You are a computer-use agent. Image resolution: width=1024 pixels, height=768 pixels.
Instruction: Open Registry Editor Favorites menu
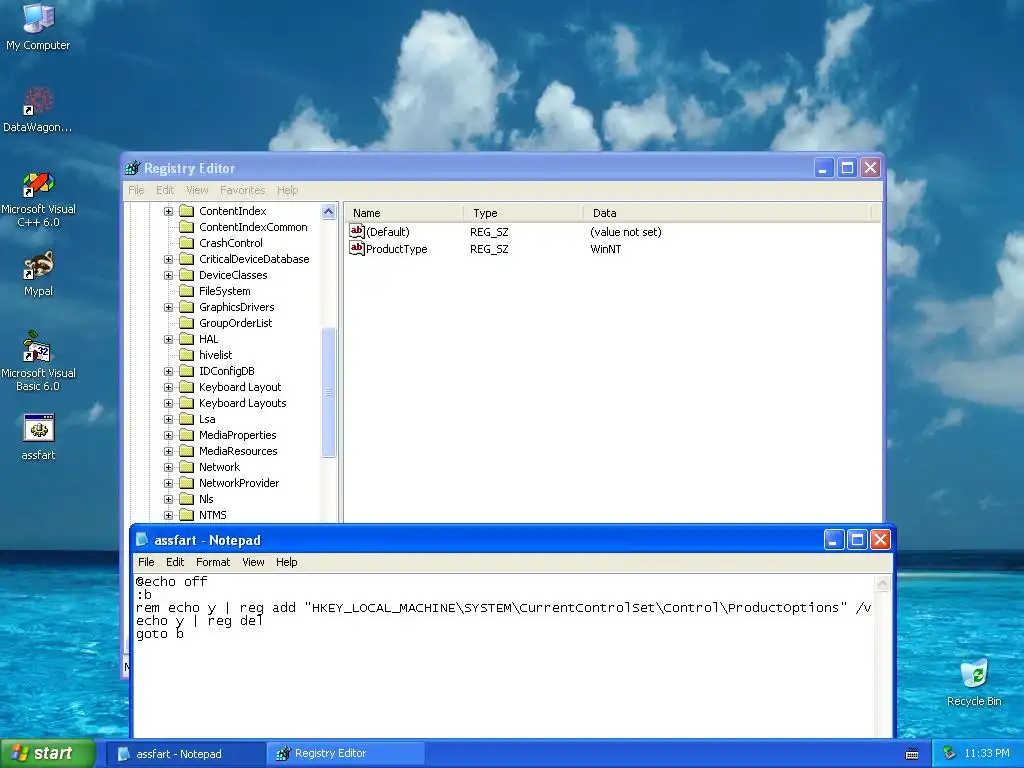242,190
